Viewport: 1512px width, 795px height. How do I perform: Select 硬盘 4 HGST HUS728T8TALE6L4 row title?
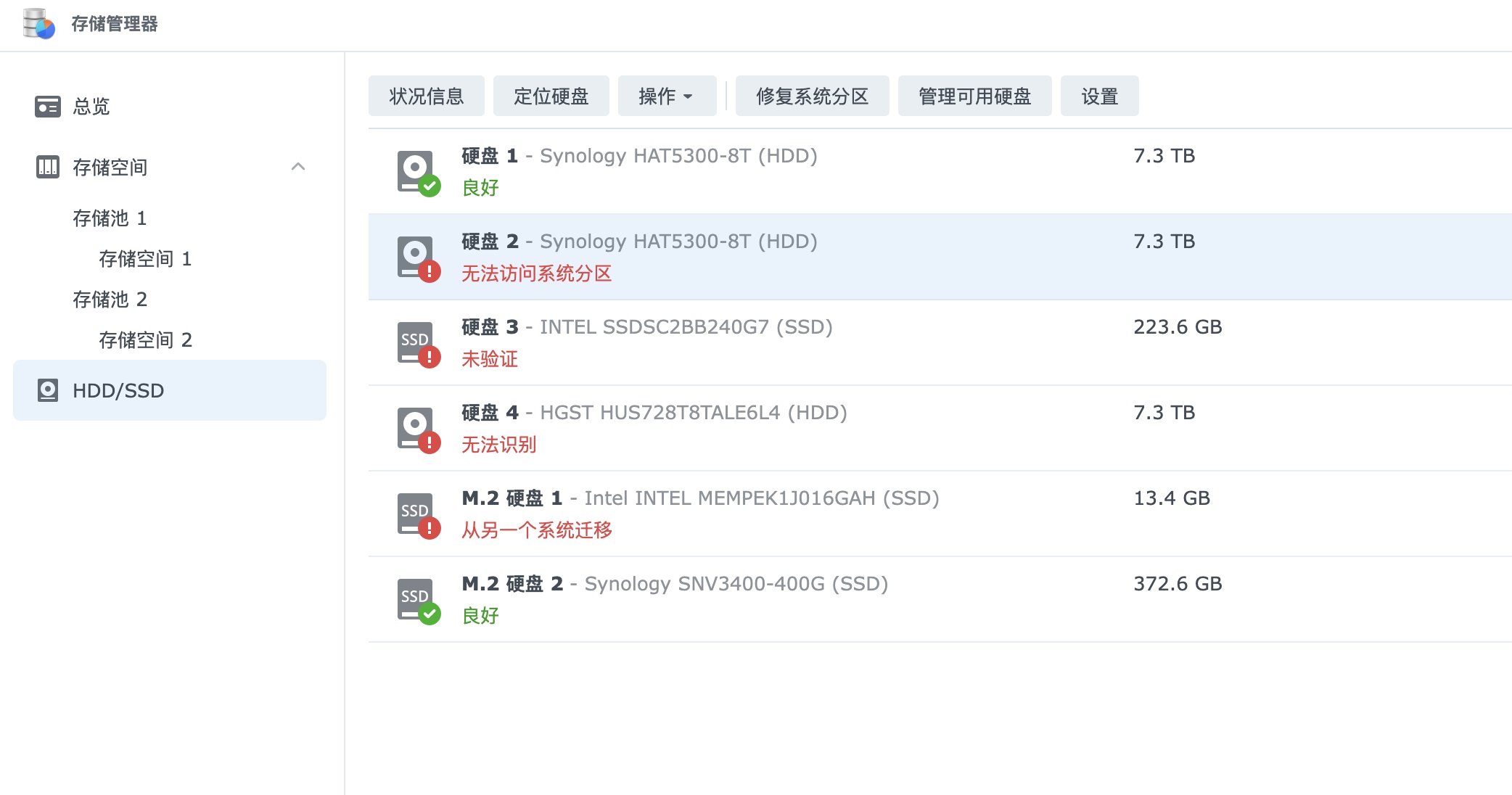(x=654, y=413)
